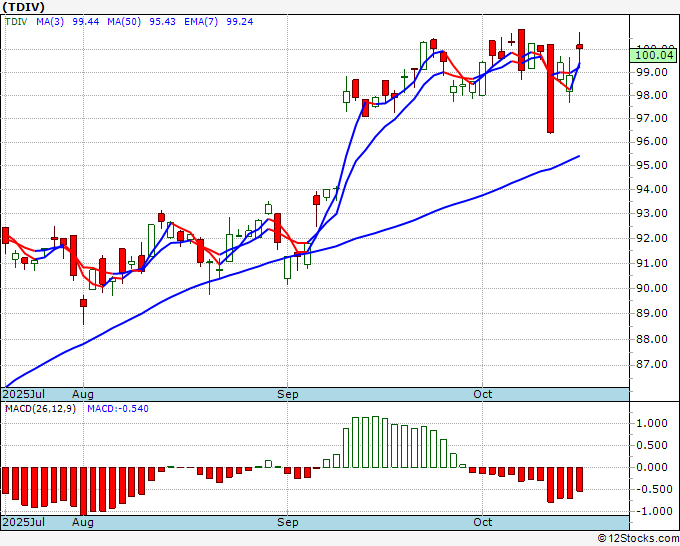Click the 96.00 price axis label
Screen dimensions: 680x546
(x=651, y=141)
